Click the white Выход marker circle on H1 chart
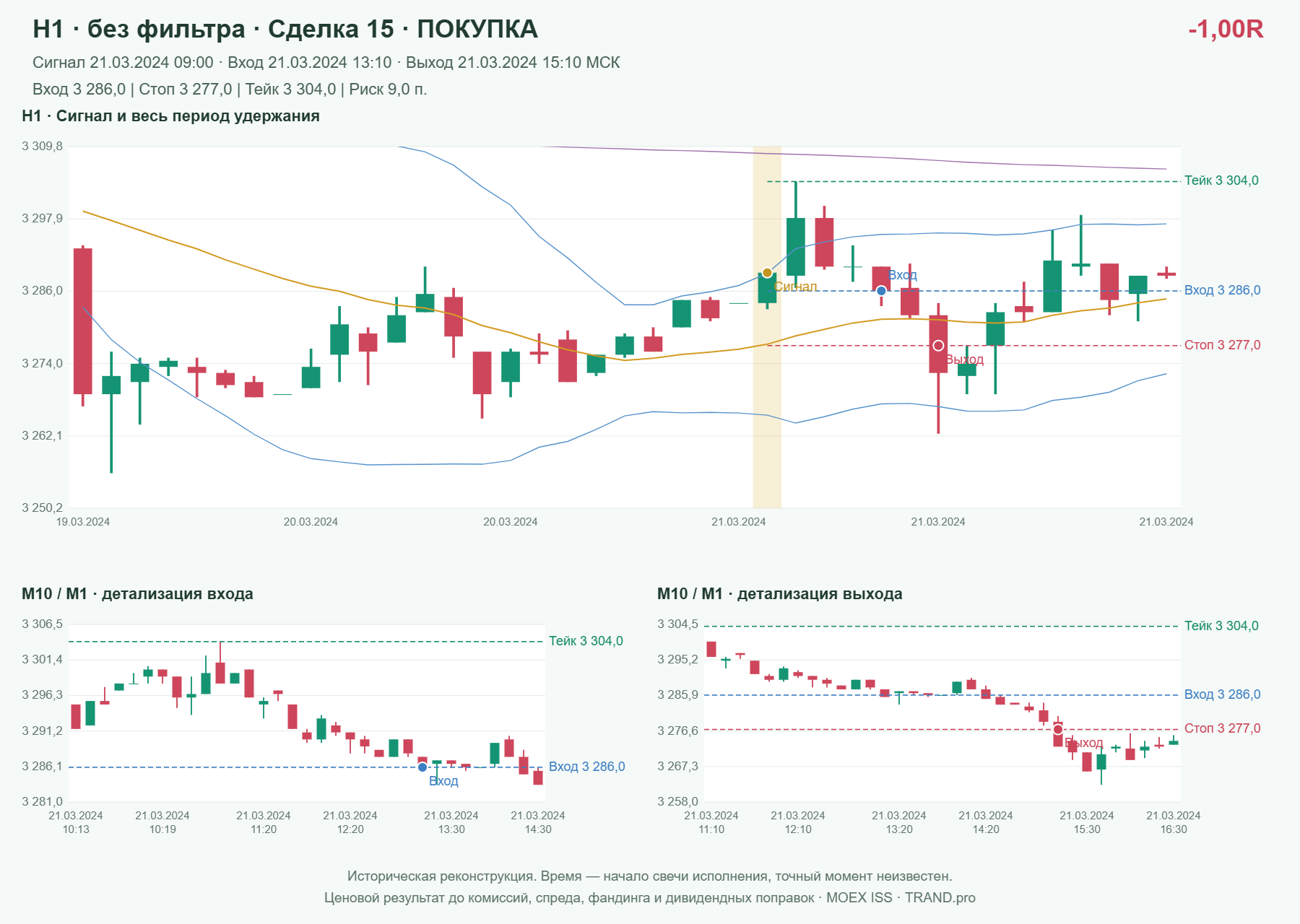Screen dimensions: 1300x924 (938, 346)
